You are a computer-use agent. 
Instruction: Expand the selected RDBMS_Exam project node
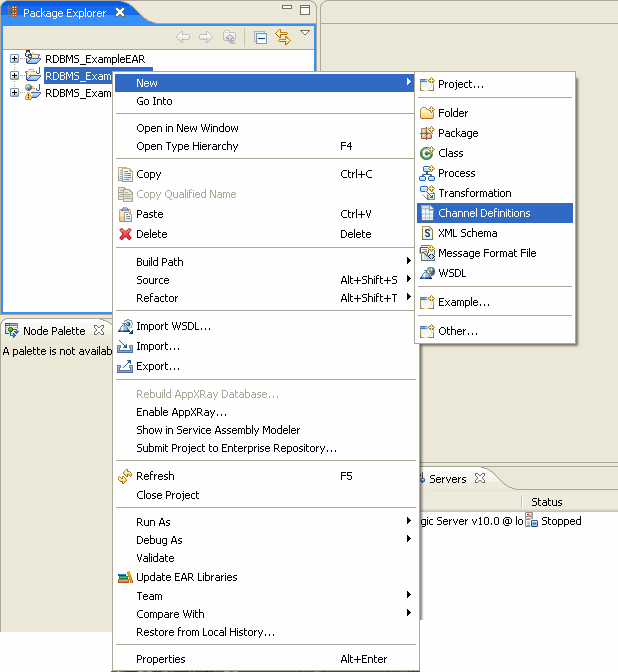point(14,76)
